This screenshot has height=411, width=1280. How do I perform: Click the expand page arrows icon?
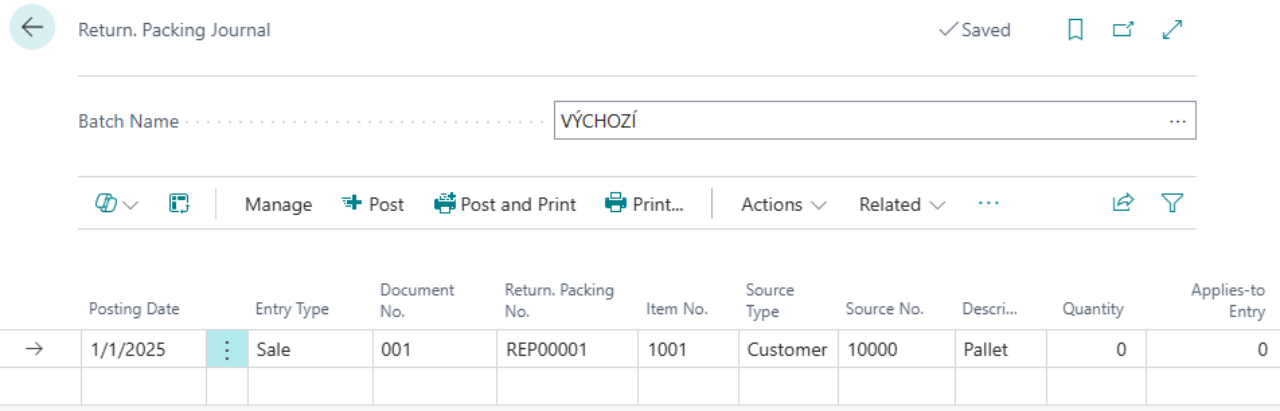[x=1172, y=30]
